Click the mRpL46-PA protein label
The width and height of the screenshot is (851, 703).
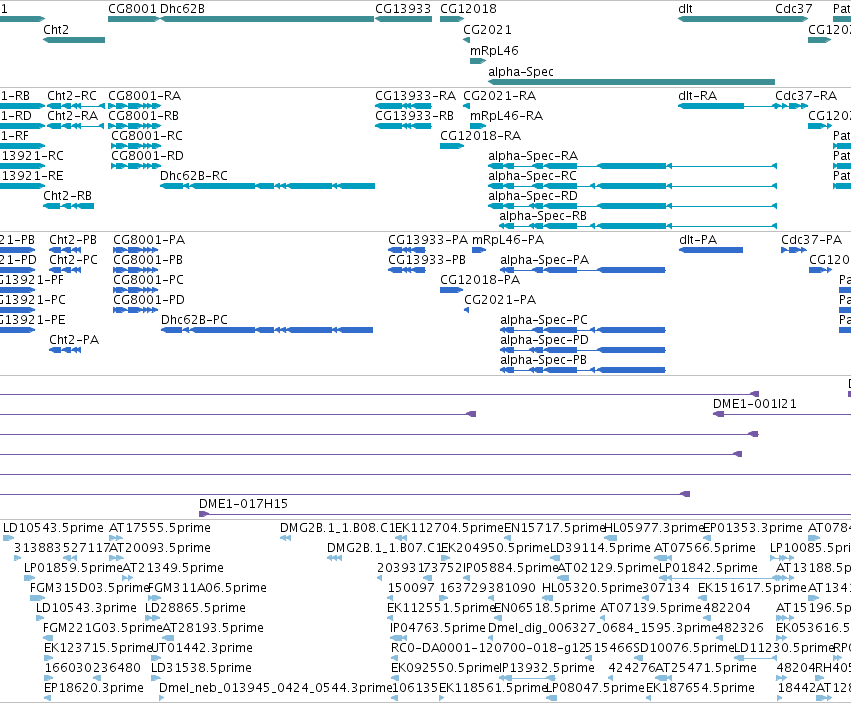[x=508, y=240]
